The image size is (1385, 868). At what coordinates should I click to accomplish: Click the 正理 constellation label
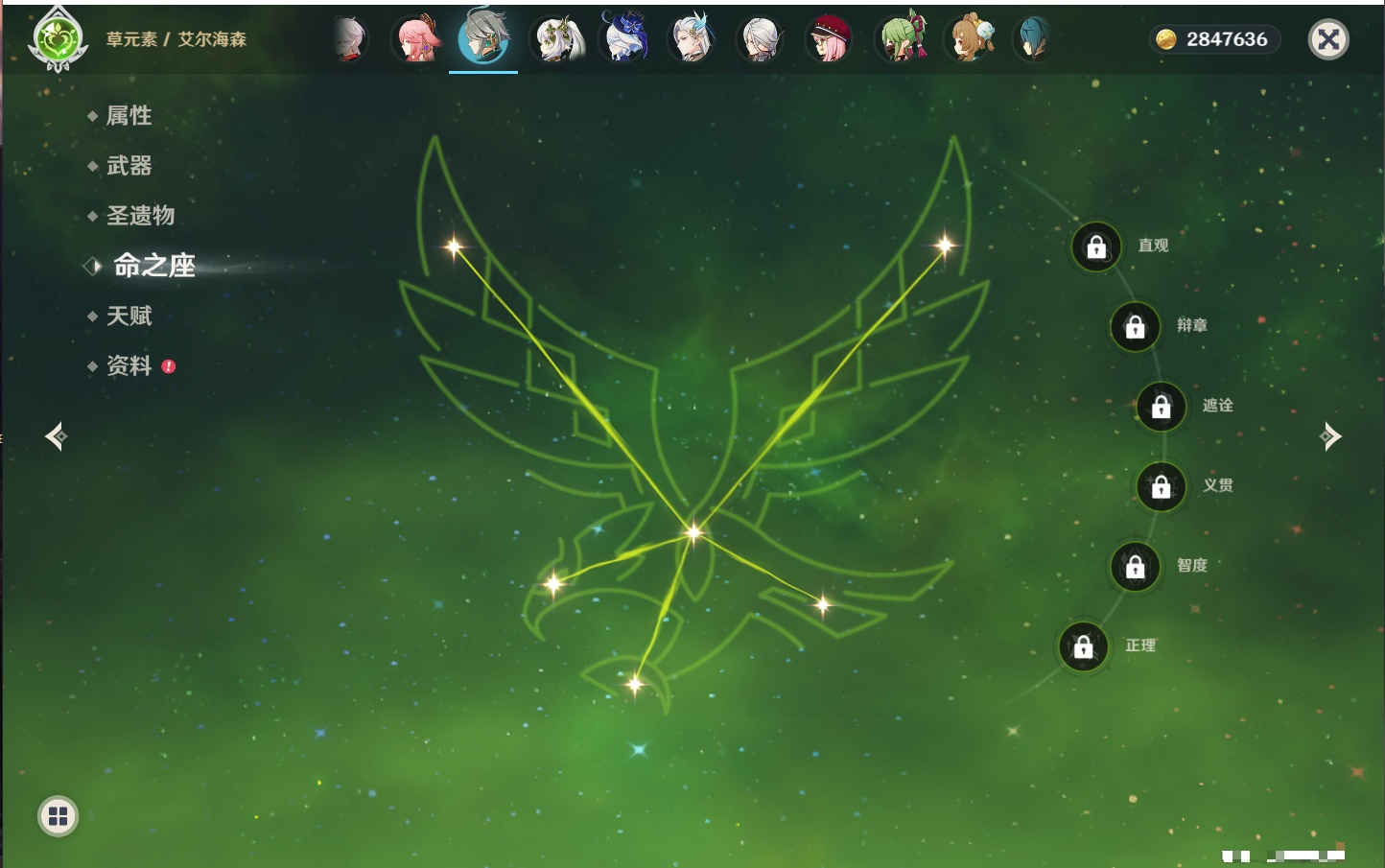pyautogui.click(x=1140, y=645)
